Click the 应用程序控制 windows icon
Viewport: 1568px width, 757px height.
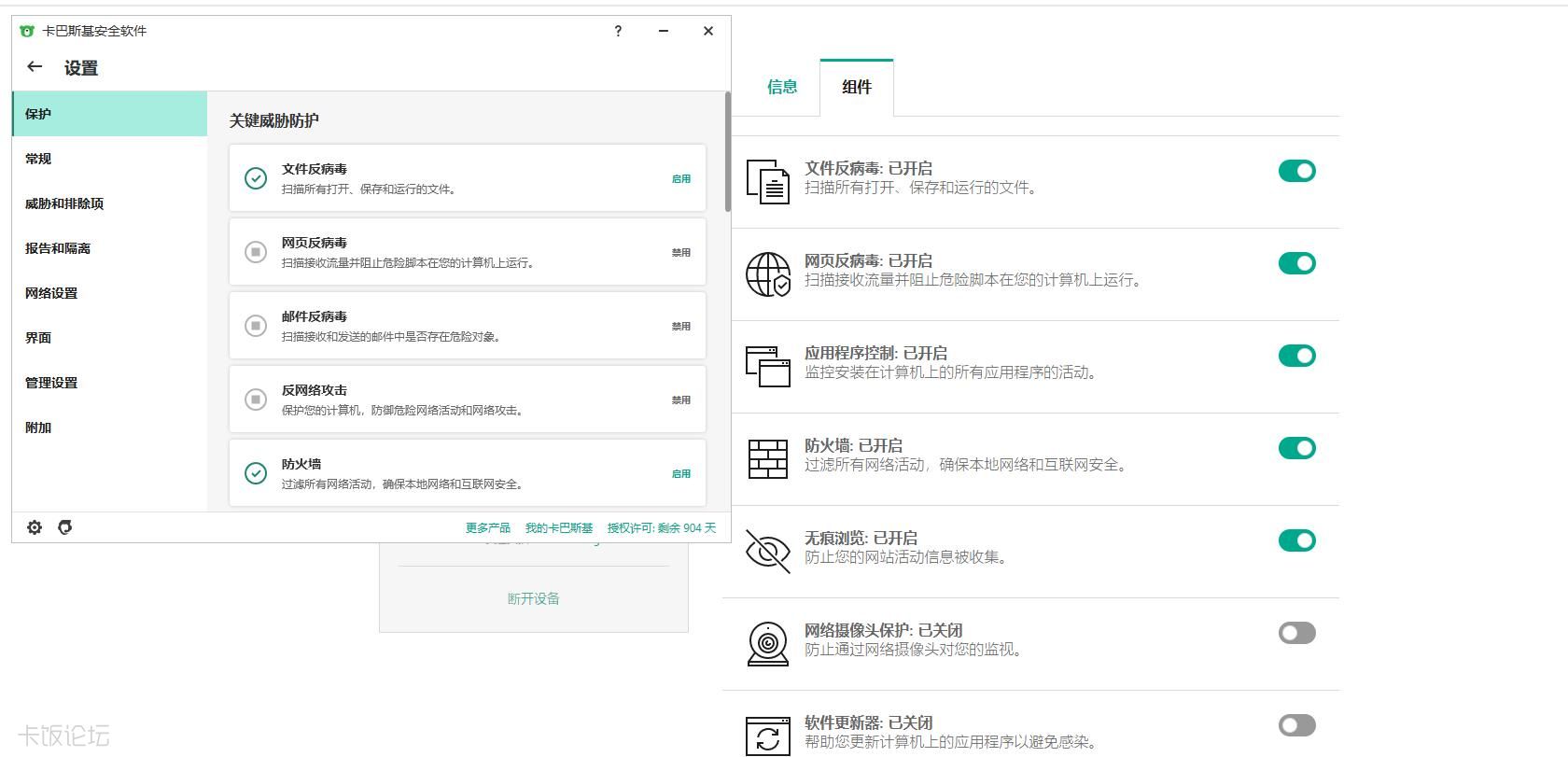tap(768, 366)
